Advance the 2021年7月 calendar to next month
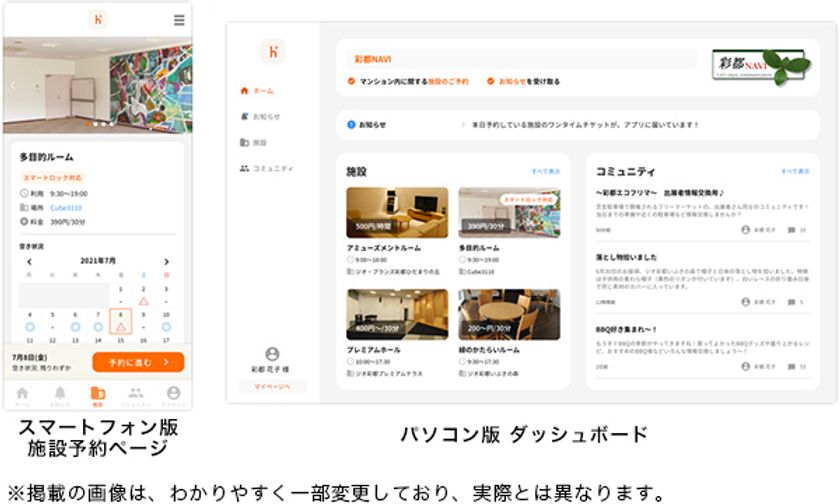 [167, 261]
